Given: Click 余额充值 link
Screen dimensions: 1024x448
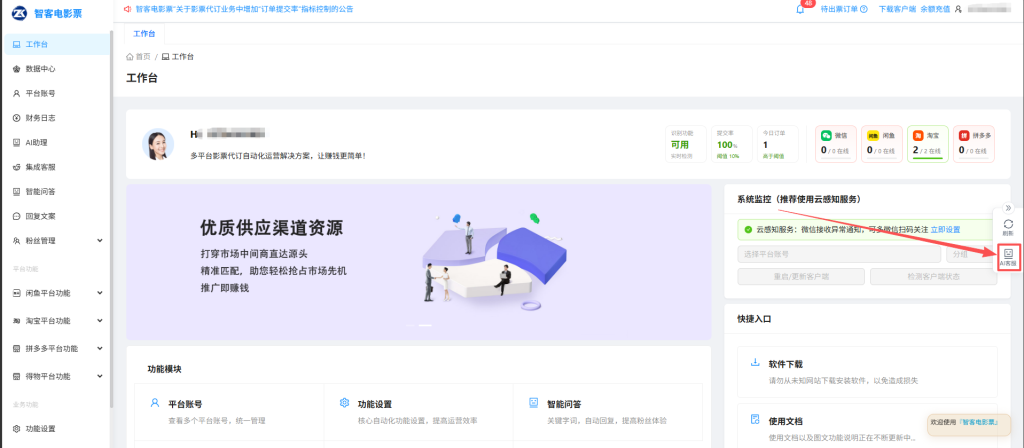Looking at the screenshot, I should click(x=935, y=9).
